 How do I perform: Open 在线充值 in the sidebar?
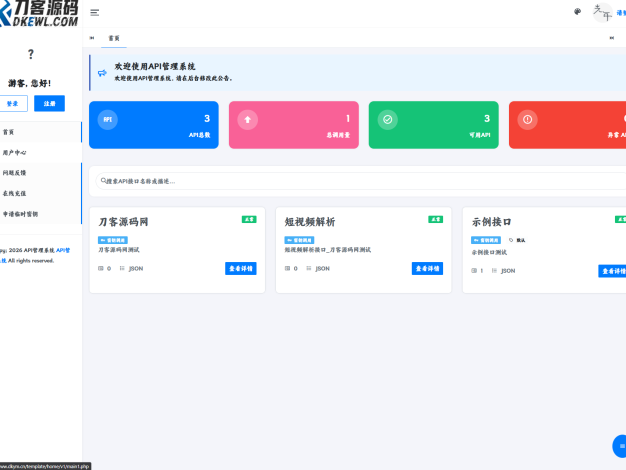pos(41,193)
